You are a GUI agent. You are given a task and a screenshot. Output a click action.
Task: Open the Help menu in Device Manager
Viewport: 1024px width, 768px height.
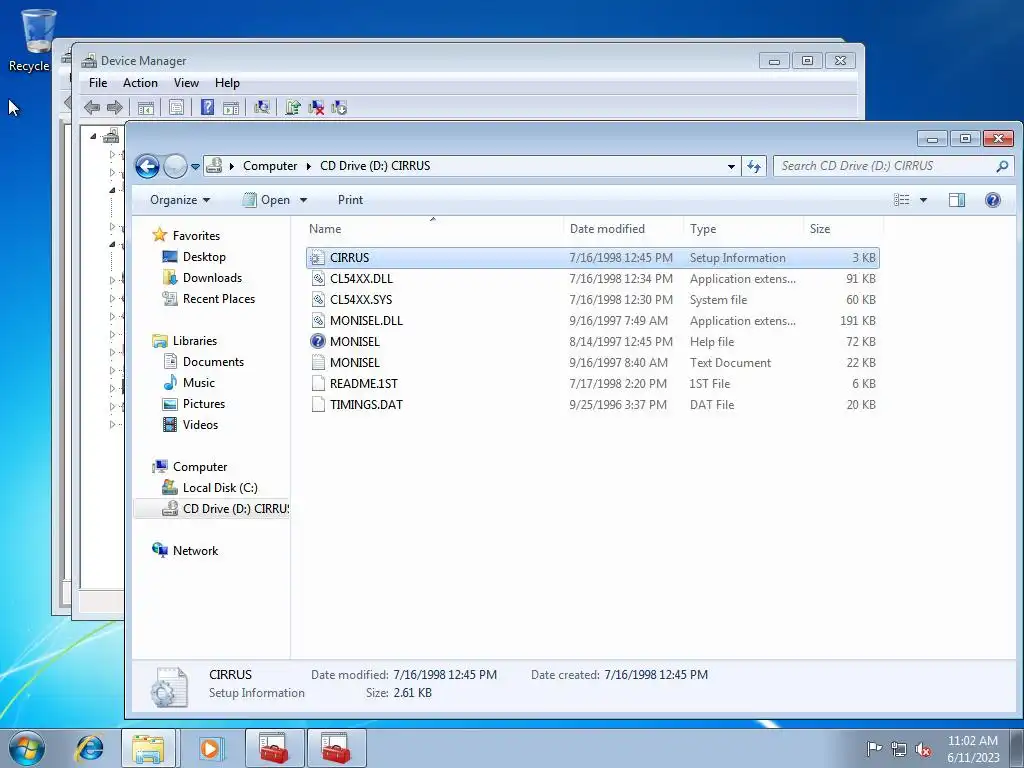(x=227, y=83)
